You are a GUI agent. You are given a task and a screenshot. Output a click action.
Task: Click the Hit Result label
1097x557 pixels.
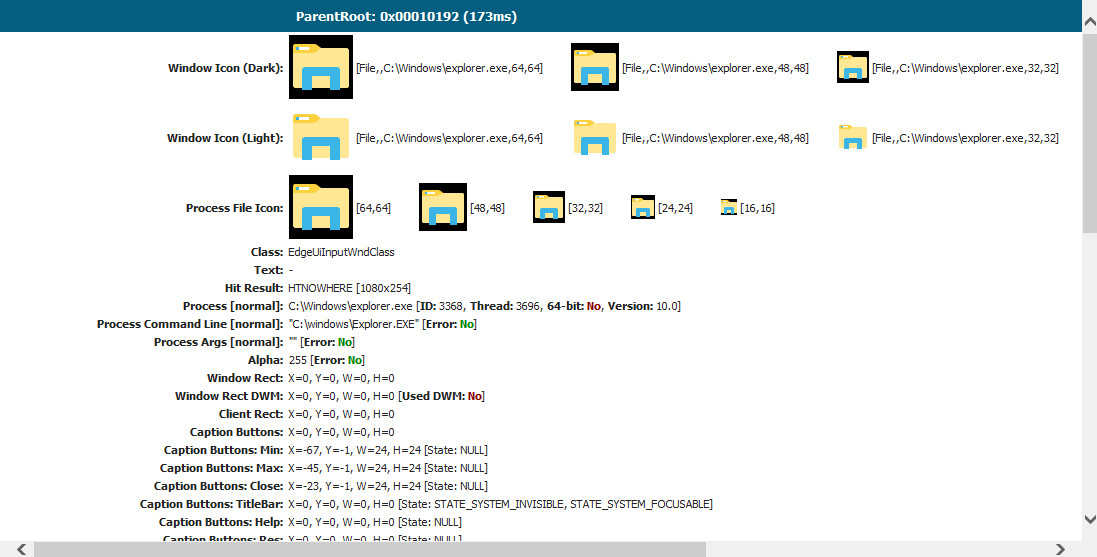[x=254, y=288]
